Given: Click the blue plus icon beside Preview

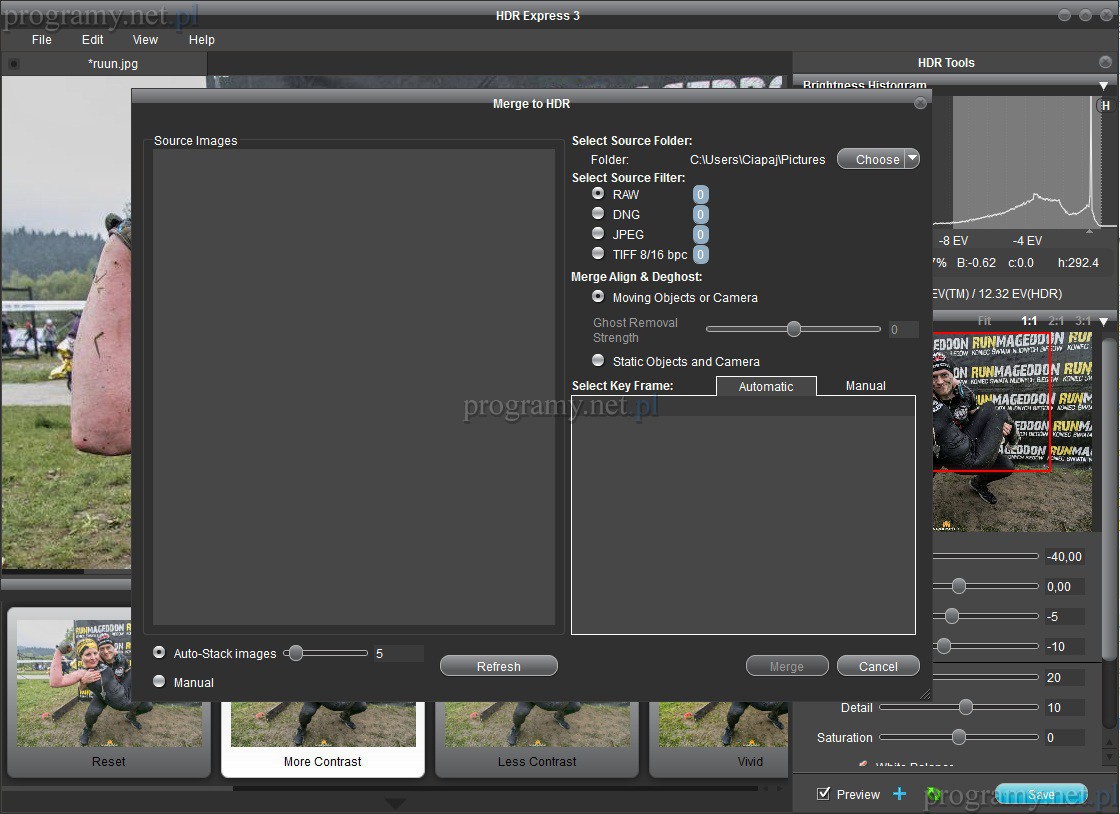Looking at the screenshot, I should click(899, 794).
